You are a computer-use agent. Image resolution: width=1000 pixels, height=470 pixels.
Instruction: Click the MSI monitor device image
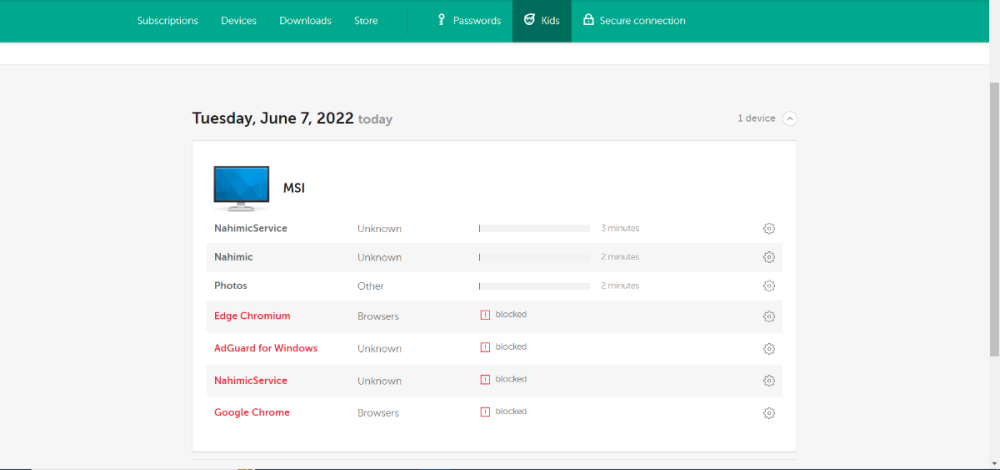[241, 188]
